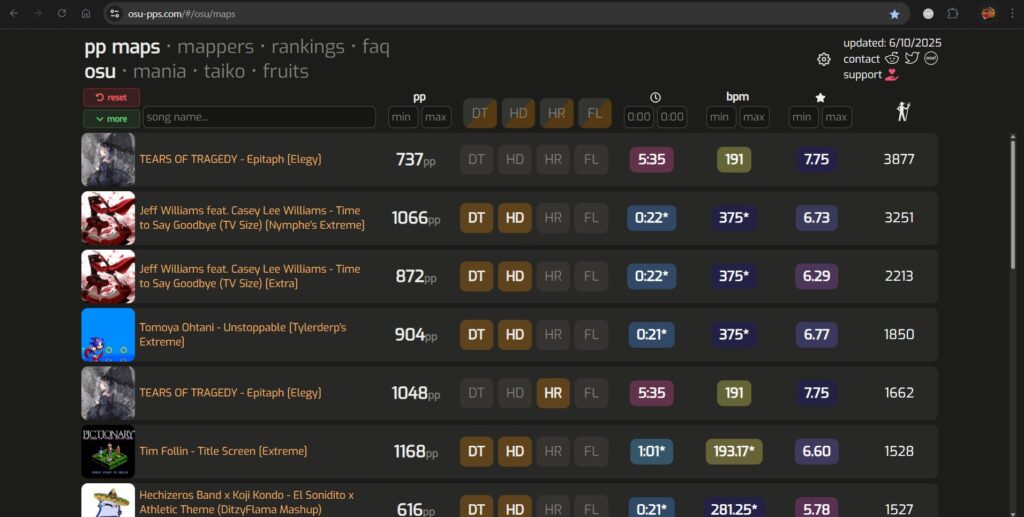View site information icon in address bar
Image resolution: width=1024 pixels, height=517 pixels.
point(114,14)
